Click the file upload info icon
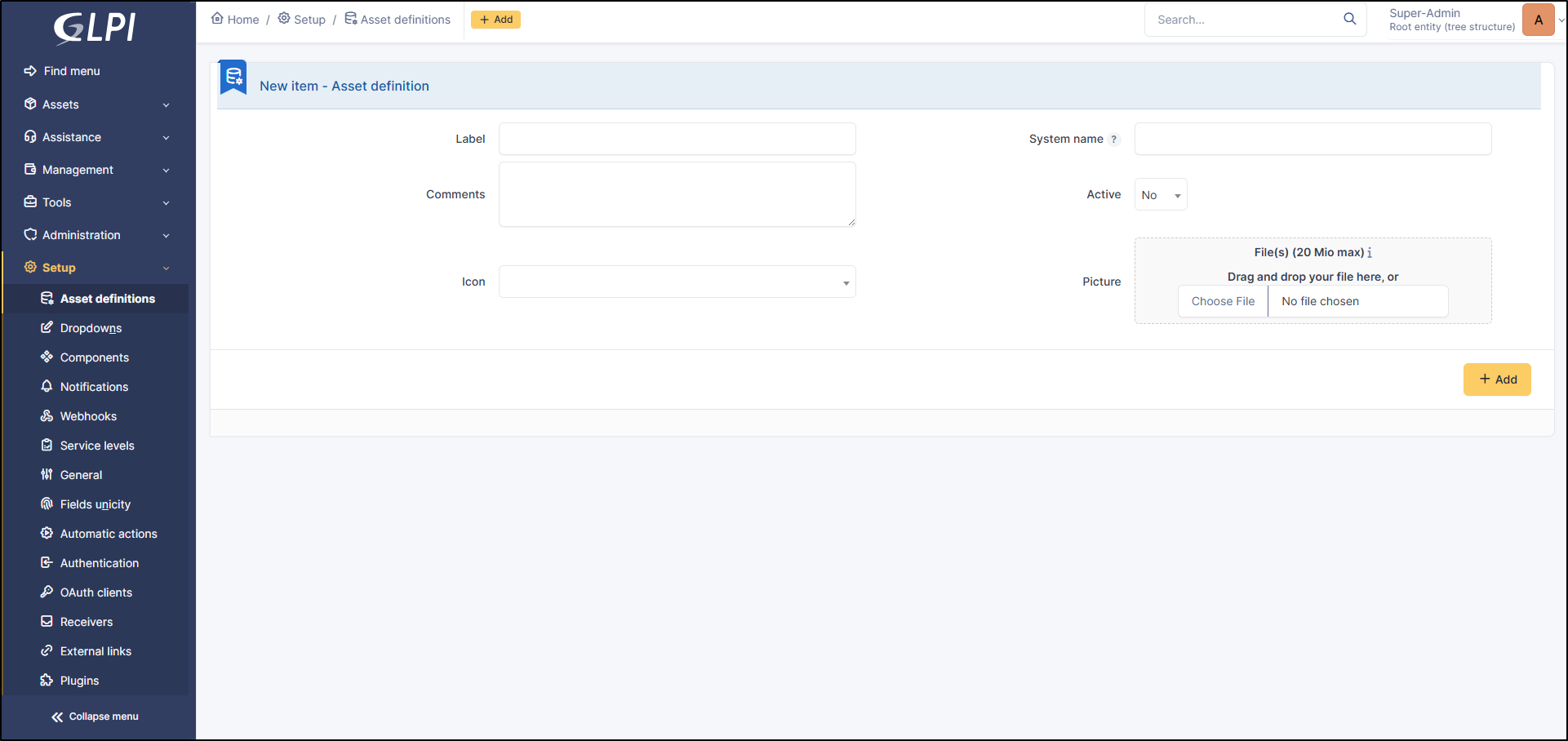Image resolution: width=1568 pixels, height=741 pixels. tap(1370, 253)
